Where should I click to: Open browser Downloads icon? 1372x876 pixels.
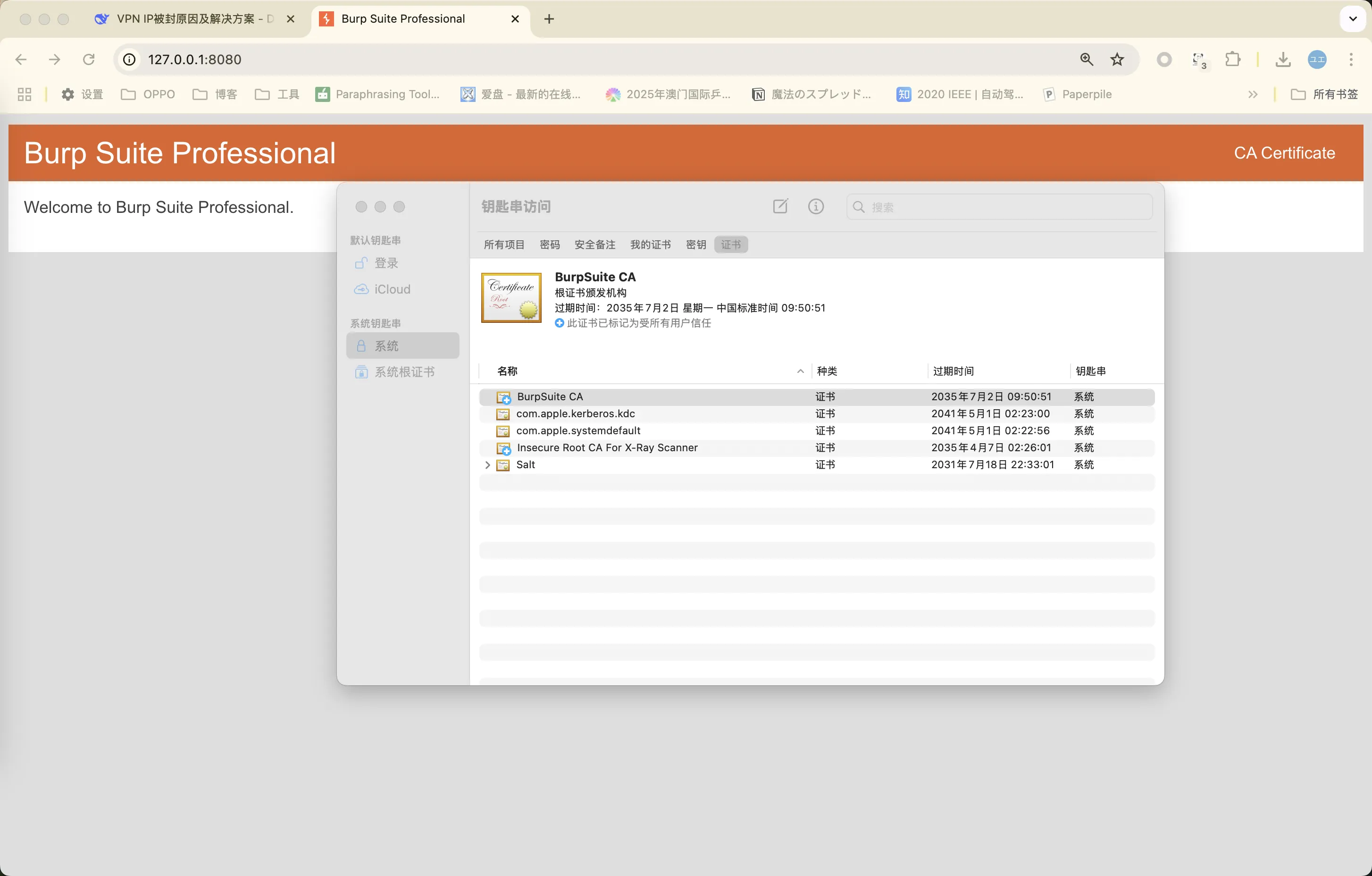point(1283,59)
